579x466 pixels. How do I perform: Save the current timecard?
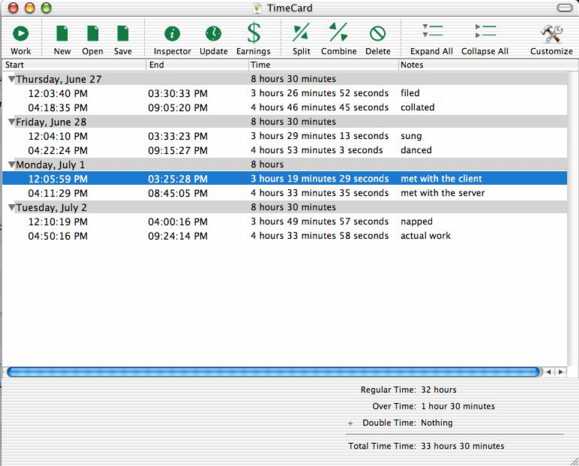[123, 39]
